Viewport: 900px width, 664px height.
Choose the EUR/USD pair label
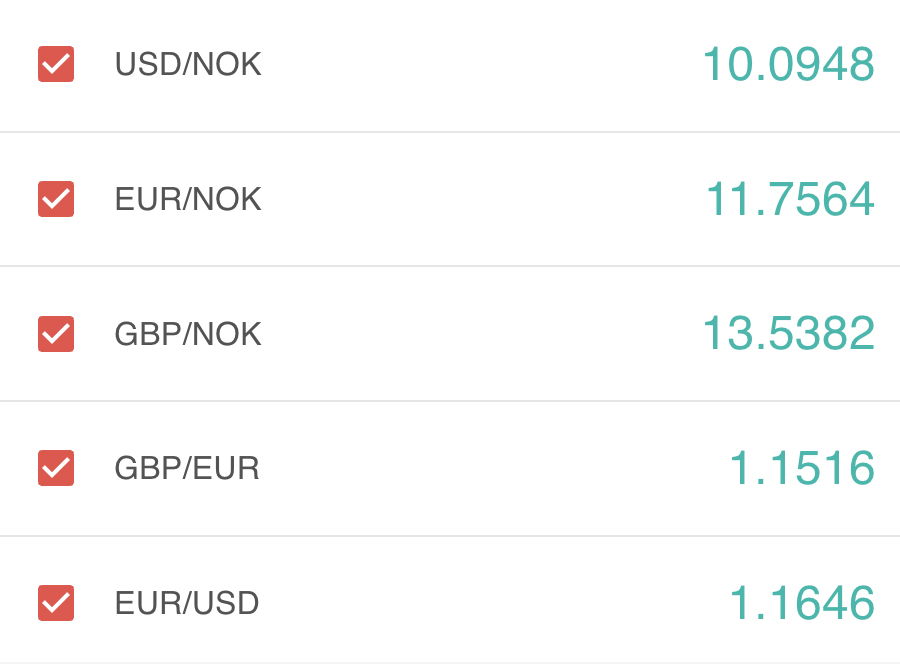(x=187, y=603)
